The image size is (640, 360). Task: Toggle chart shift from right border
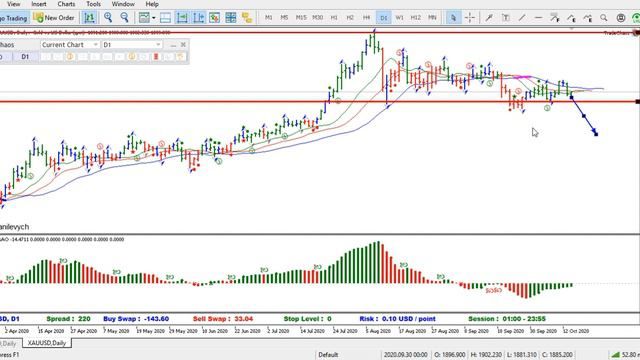point(199,18)
